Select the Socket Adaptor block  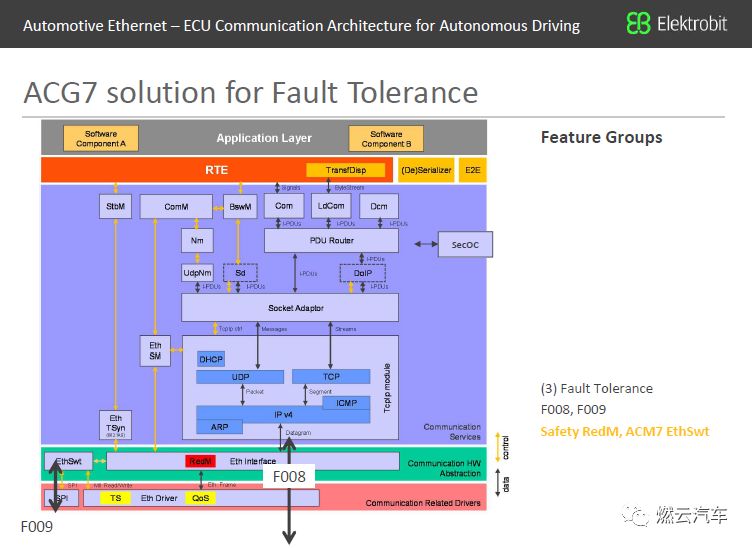click(290, 307)
